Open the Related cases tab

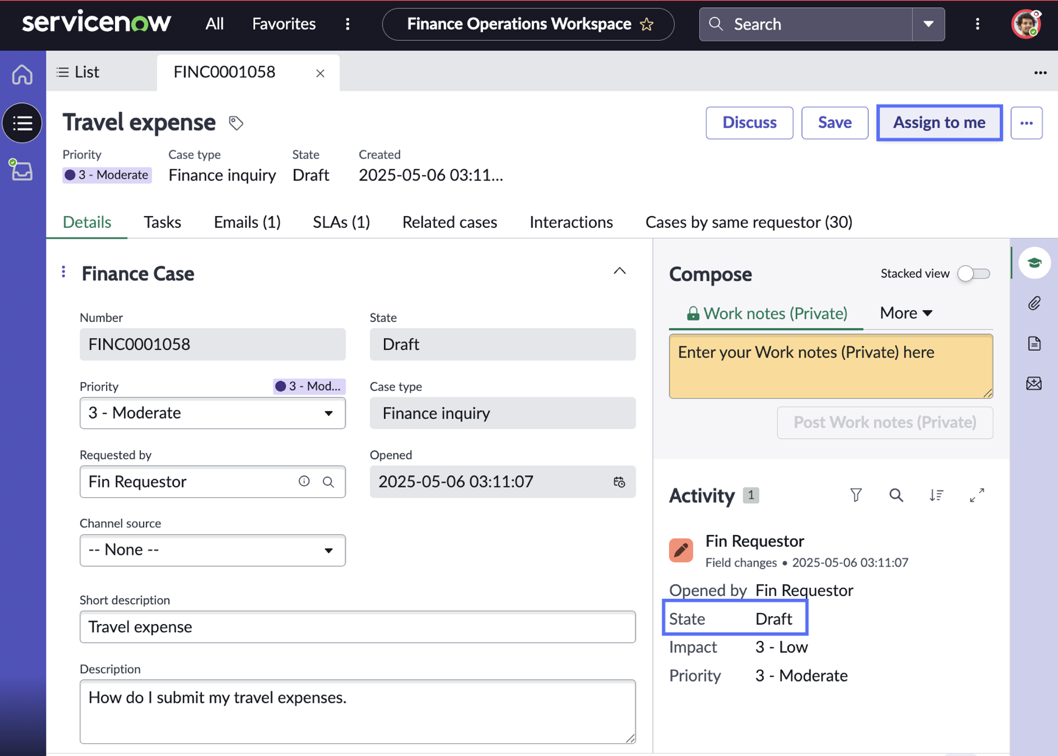(450, 222)
